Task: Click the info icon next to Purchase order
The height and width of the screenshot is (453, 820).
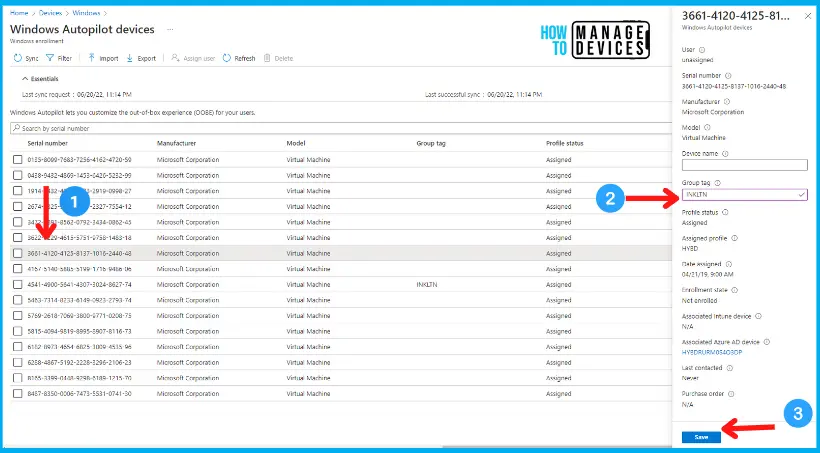Action: 731,394
